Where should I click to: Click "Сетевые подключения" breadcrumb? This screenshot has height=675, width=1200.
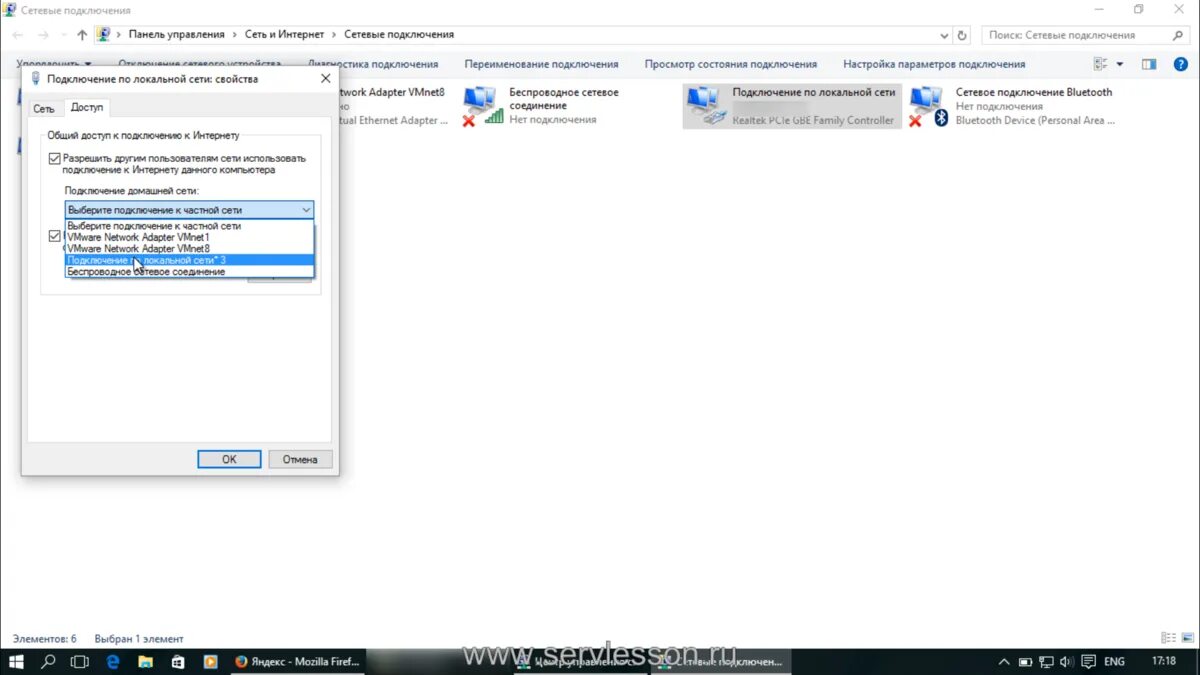tap(399, 35)
